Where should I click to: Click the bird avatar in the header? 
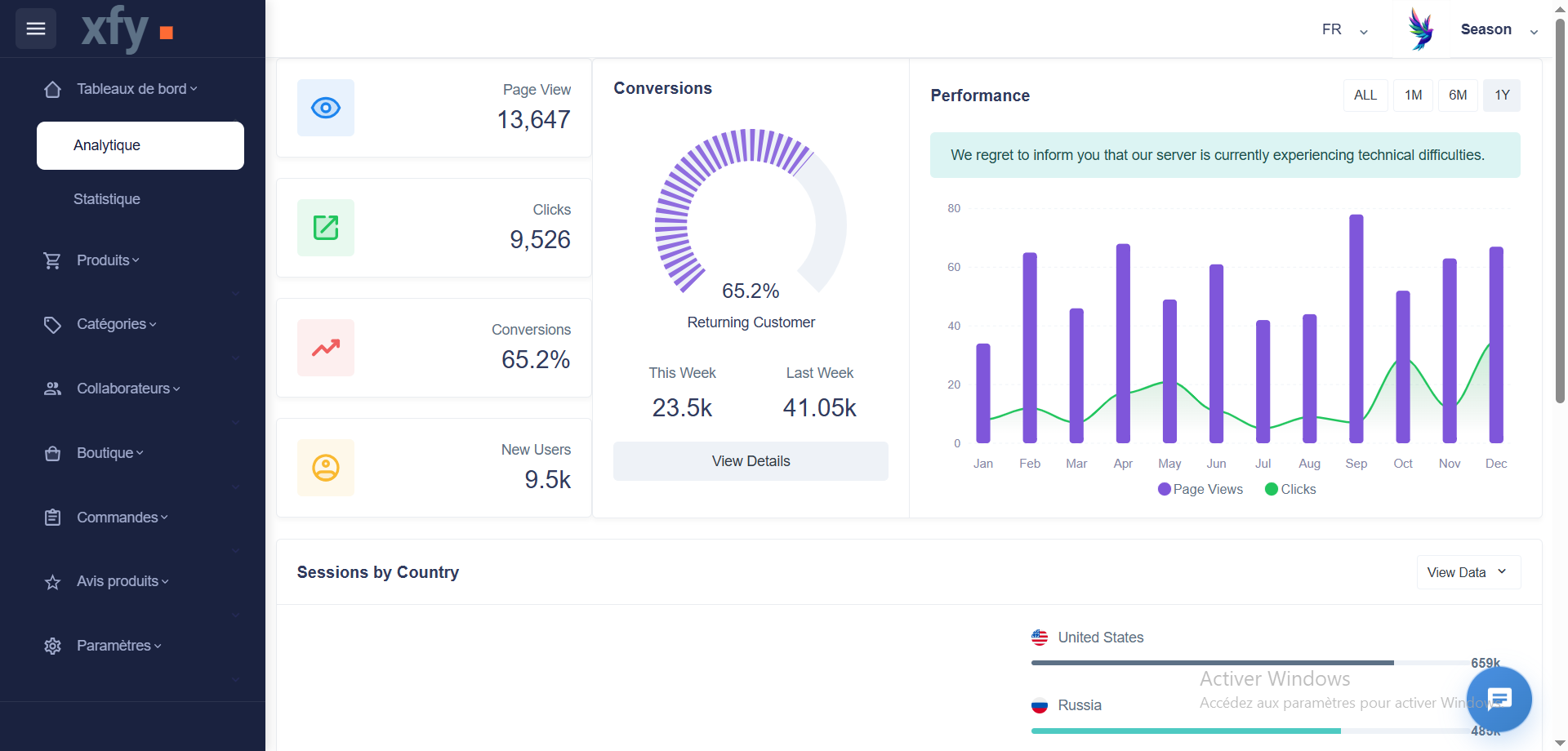(x=1421, y=29)
